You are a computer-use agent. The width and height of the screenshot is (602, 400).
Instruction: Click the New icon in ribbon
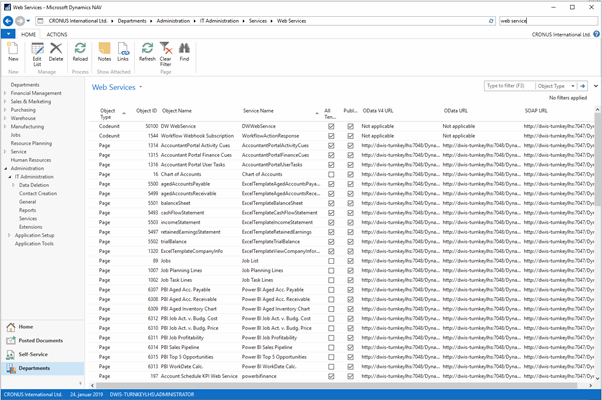point(13,50)
